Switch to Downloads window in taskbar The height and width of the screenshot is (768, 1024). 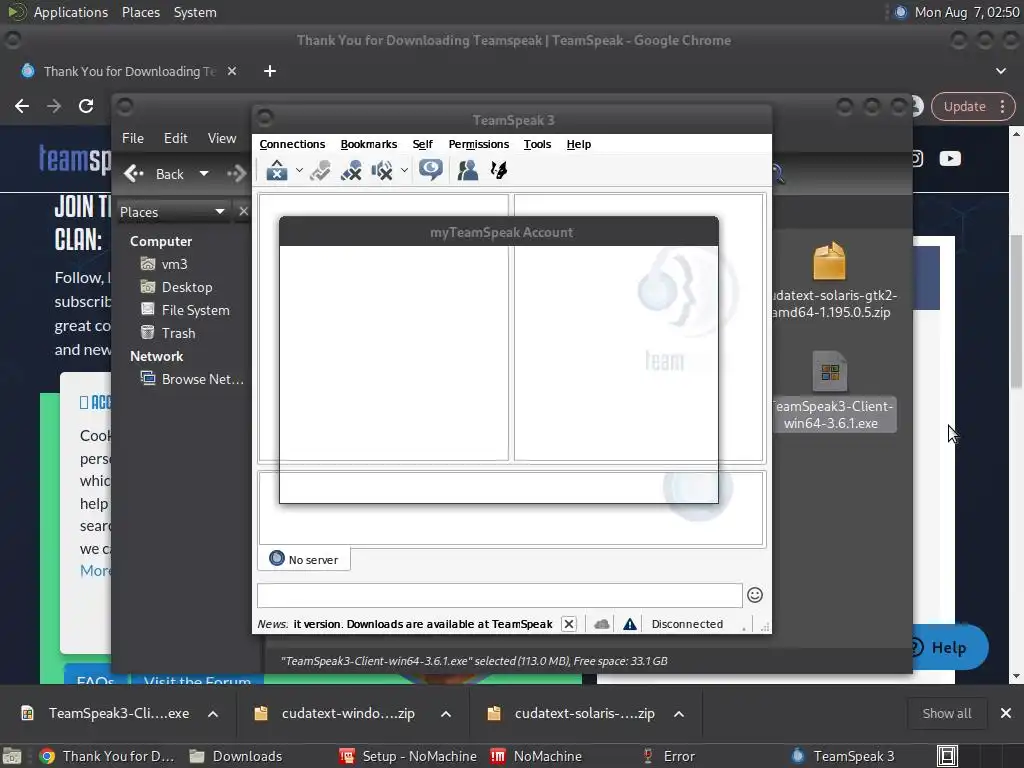(236, 756)
